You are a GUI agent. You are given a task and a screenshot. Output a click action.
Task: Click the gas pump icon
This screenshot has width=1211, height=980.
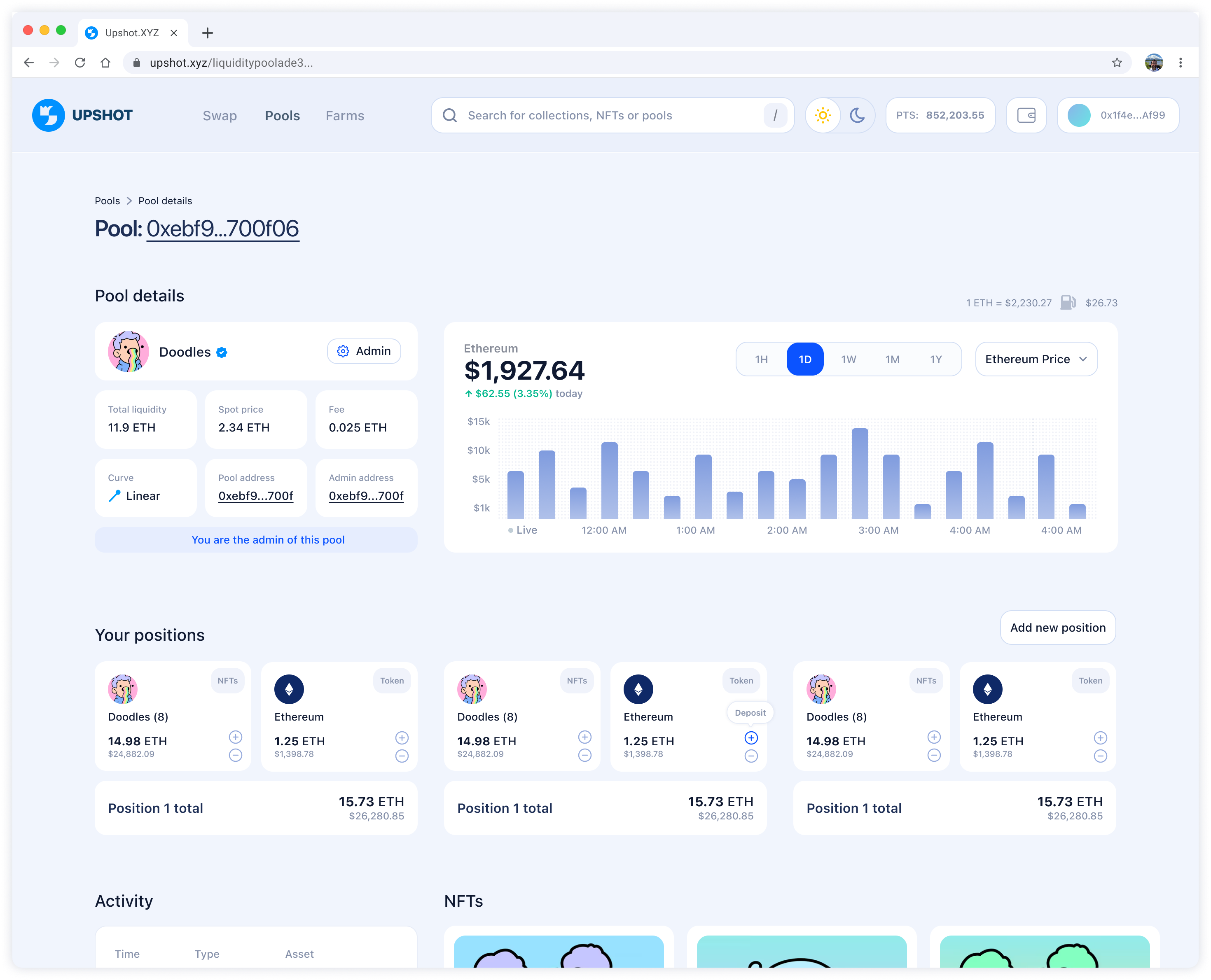point(1068,303)
